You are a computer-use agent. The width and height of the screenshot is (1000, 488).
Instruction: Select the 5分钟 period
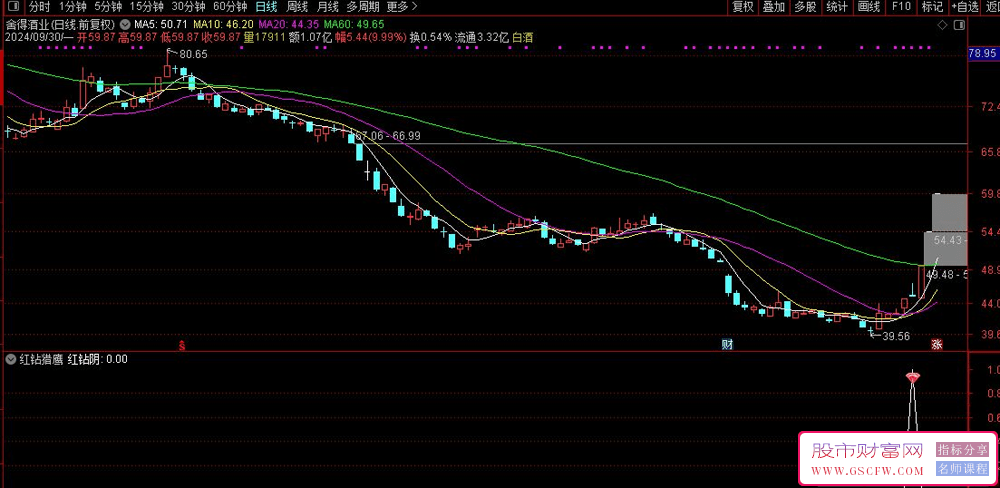tap(108, 7)
